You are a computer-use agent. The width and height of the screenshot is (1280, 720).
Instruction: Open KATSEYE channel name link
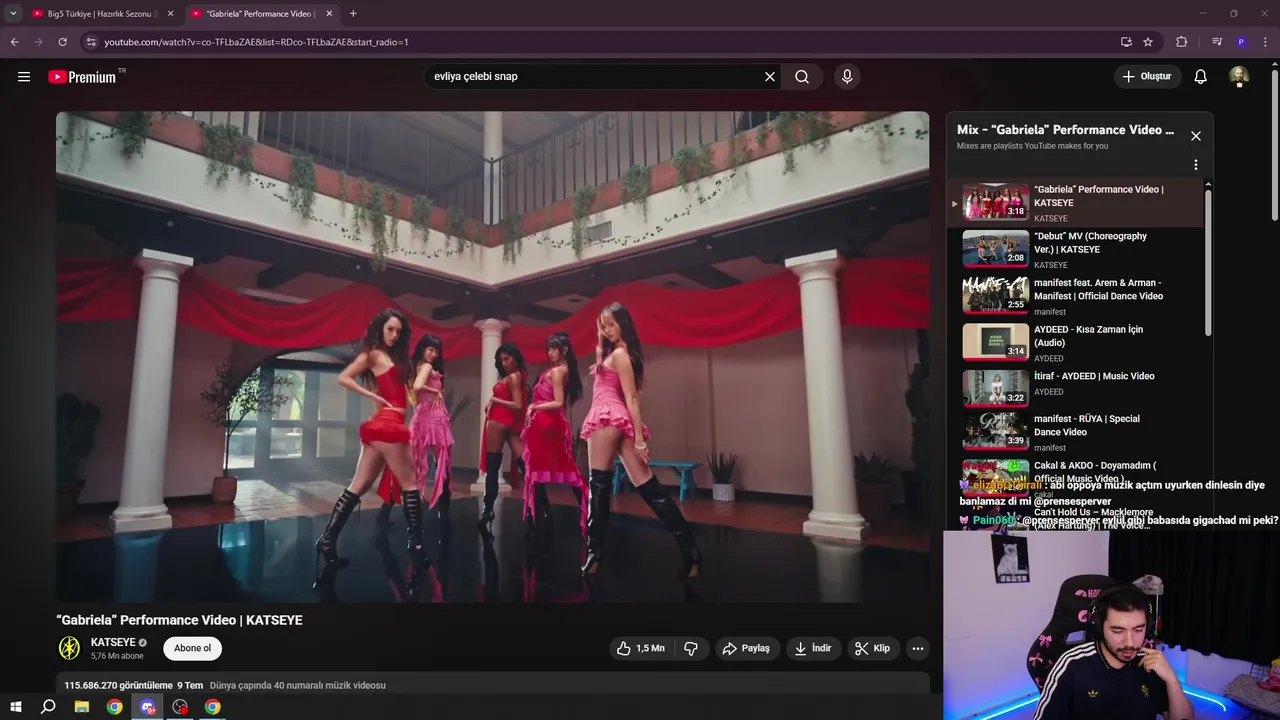point(113,642)
